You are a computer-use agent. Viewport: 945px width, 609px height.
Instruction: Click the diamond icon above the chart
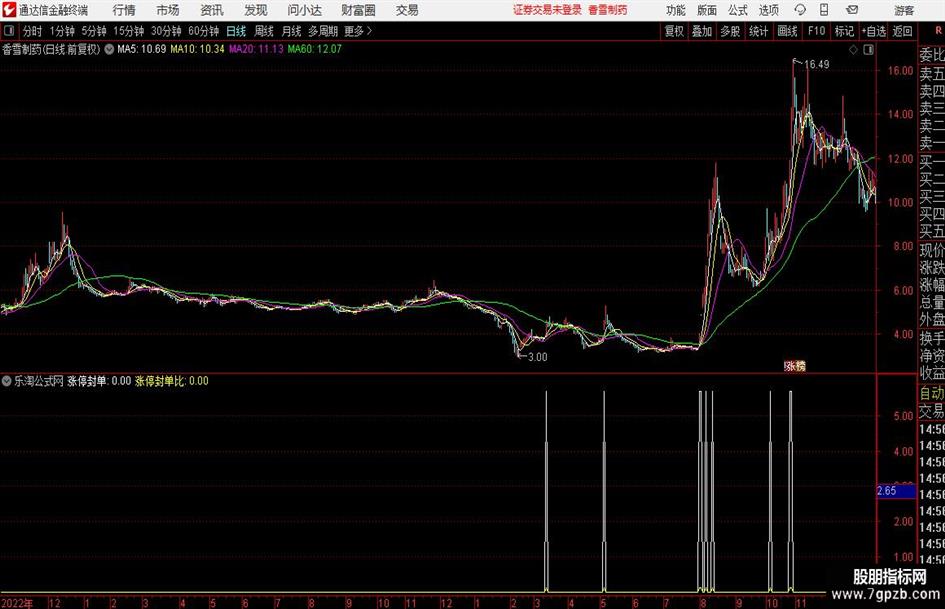click(853, 50)
